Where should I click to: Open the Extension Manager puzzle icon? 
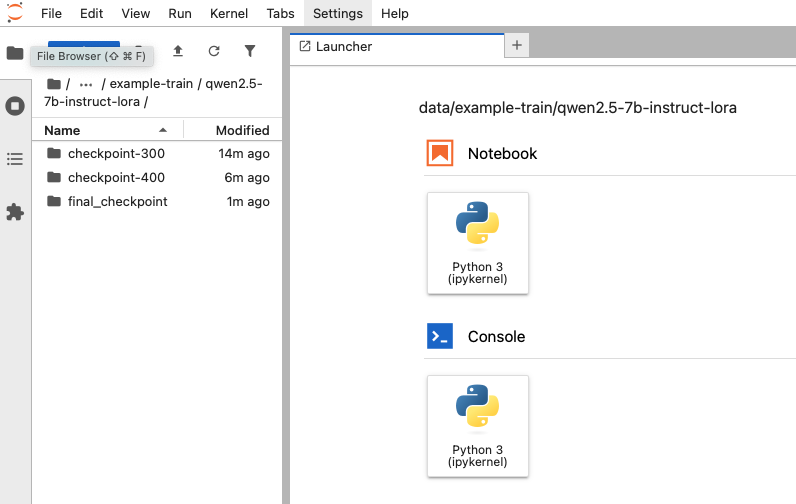[15, 212]
